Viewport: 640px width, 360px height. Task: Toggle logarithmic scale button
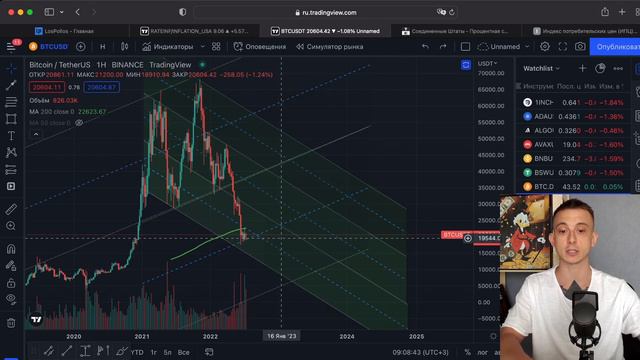[482, 352]
